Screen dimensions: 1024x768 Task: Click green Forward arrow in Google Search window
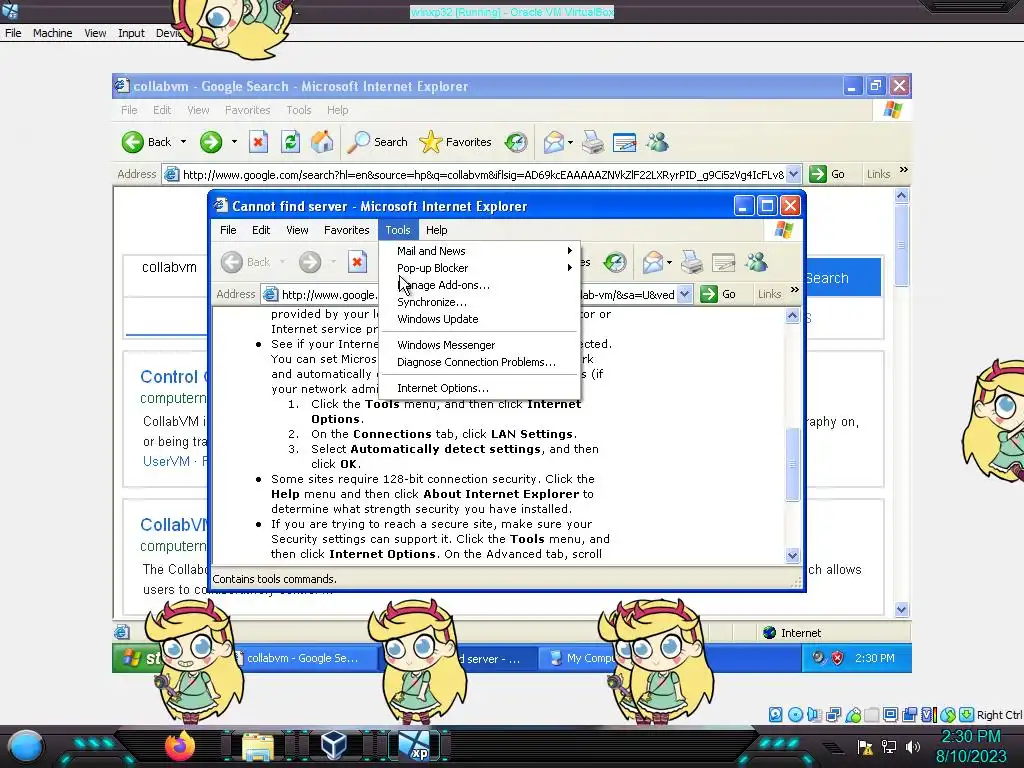click(x=211, y=142)
